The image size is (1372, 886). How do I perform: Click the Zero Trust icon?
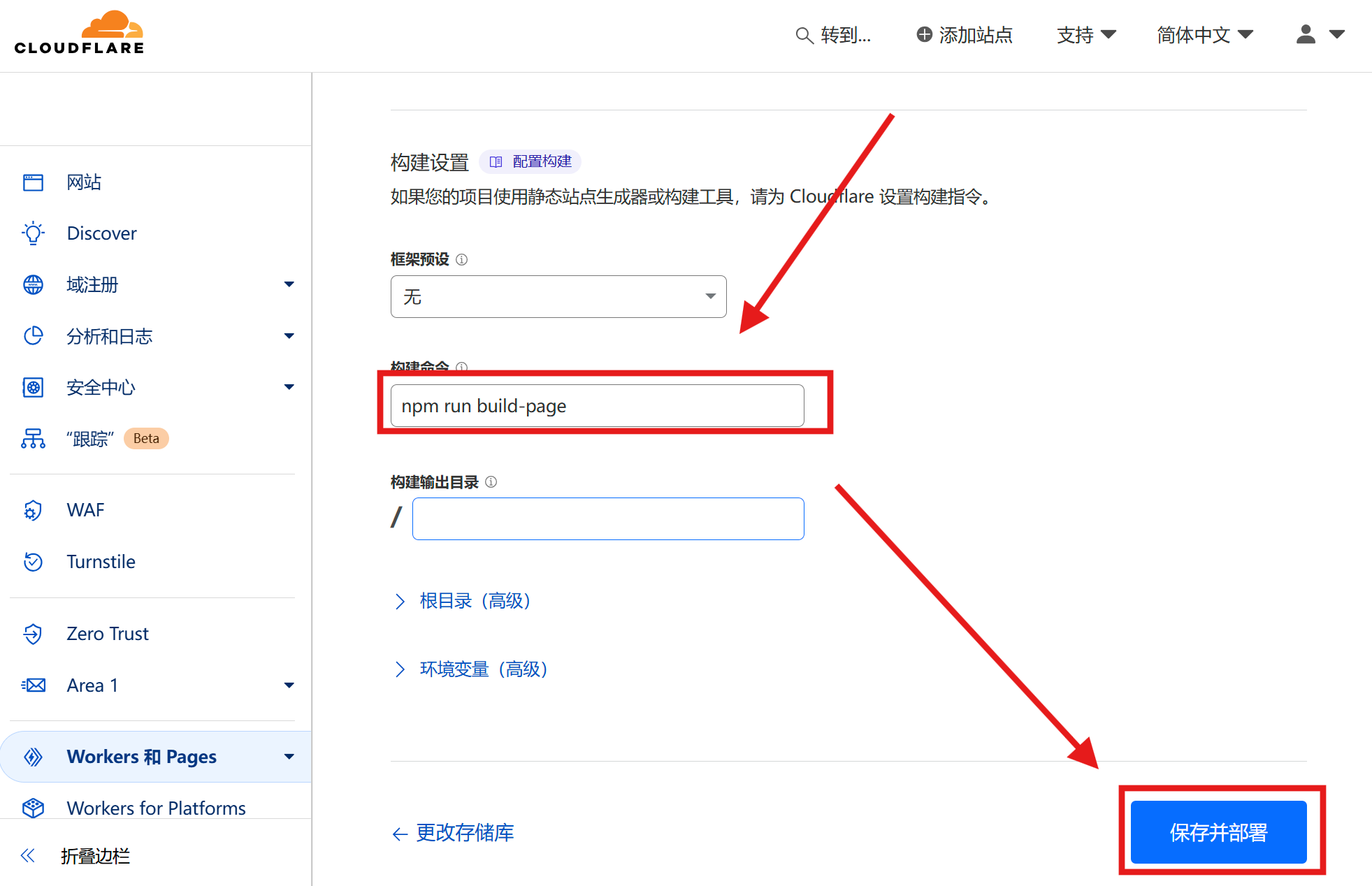coord(33,634)
